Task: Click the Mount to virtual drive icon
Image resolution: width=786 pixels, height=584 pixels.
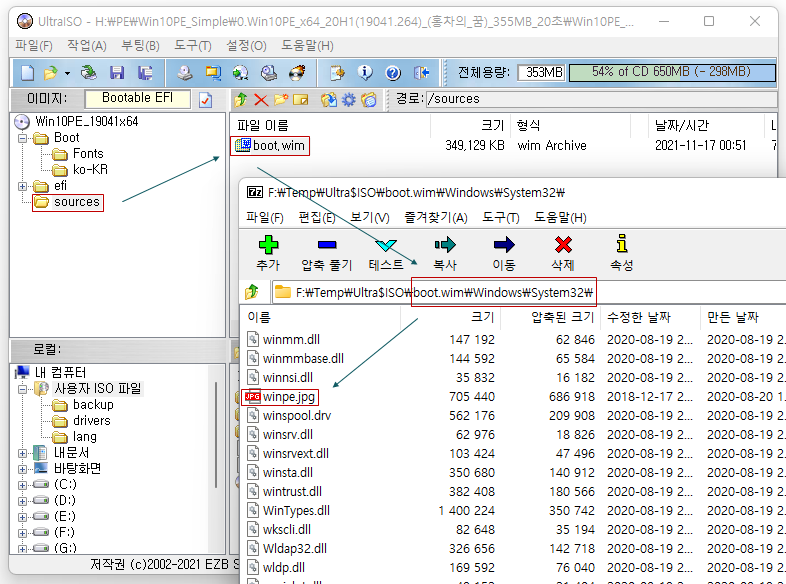Action: click(x=269, y=73)
